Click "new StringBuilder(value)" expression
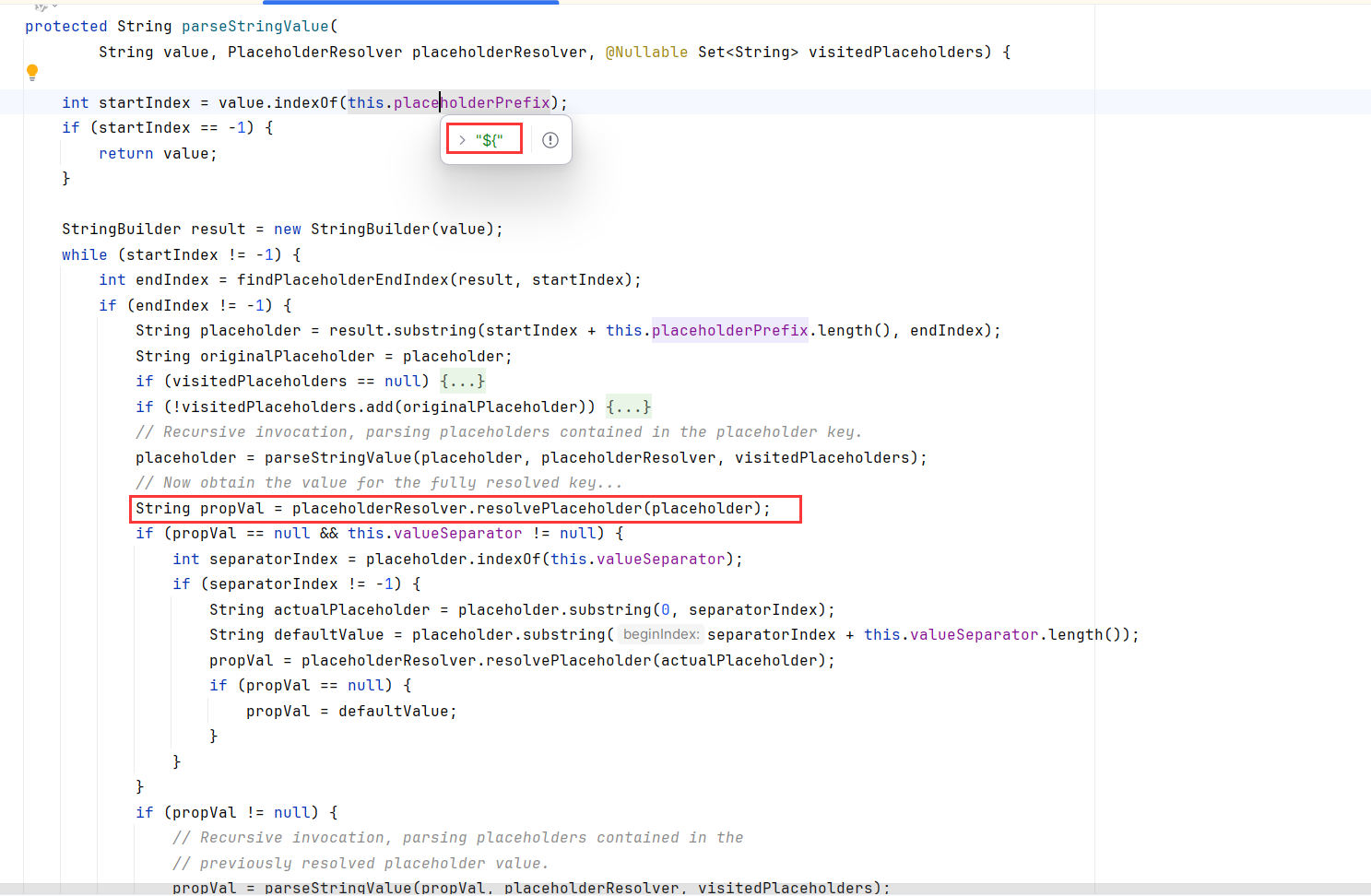The width and height of the screenshot is (1371, 896). (384, 230)
